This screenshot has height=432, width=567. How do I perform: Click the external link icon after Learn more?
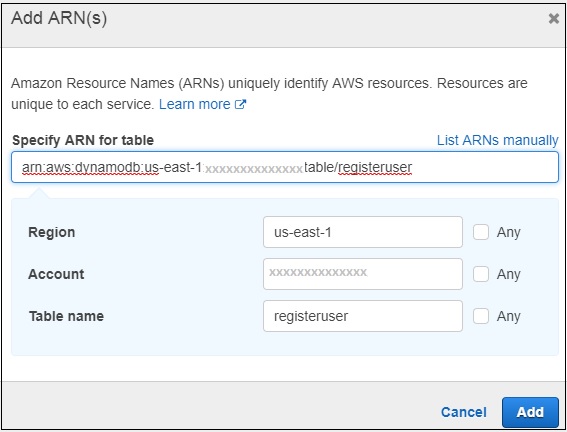240,104
